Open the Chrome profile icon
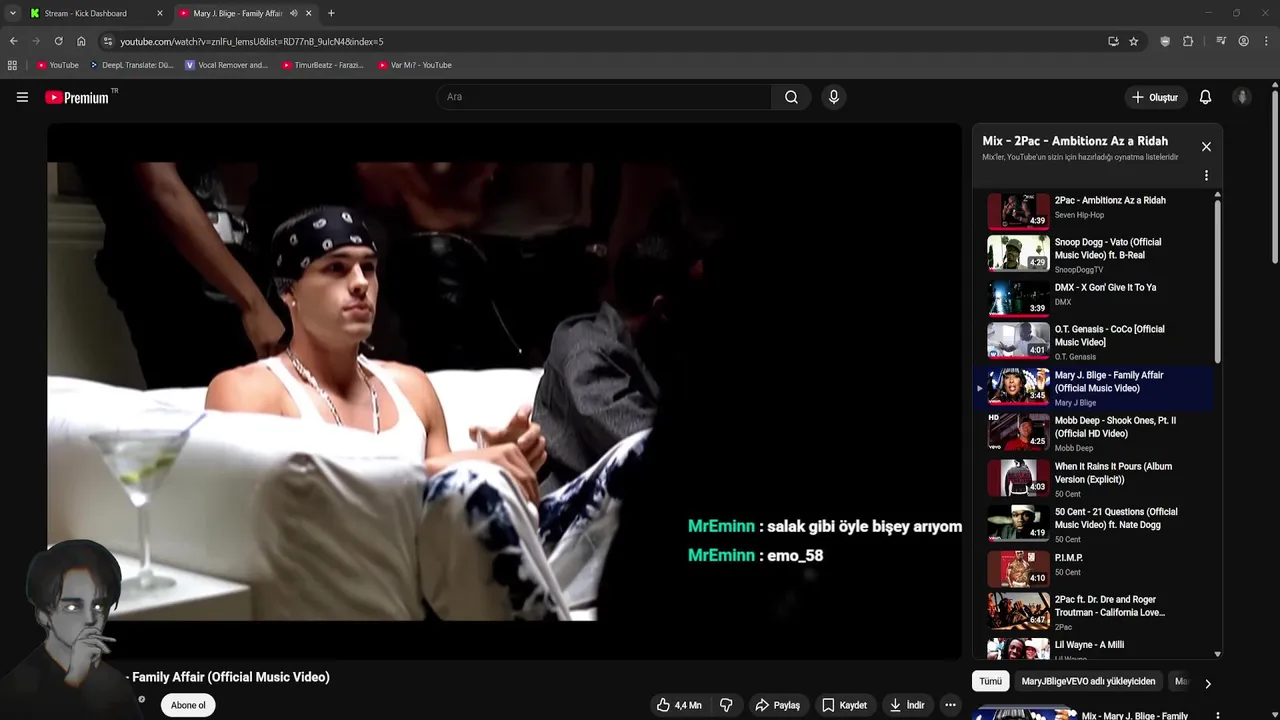Image resolution: width=1280 pixels, height=720 pixels. pyautogui.click(x=1243, y=41)
